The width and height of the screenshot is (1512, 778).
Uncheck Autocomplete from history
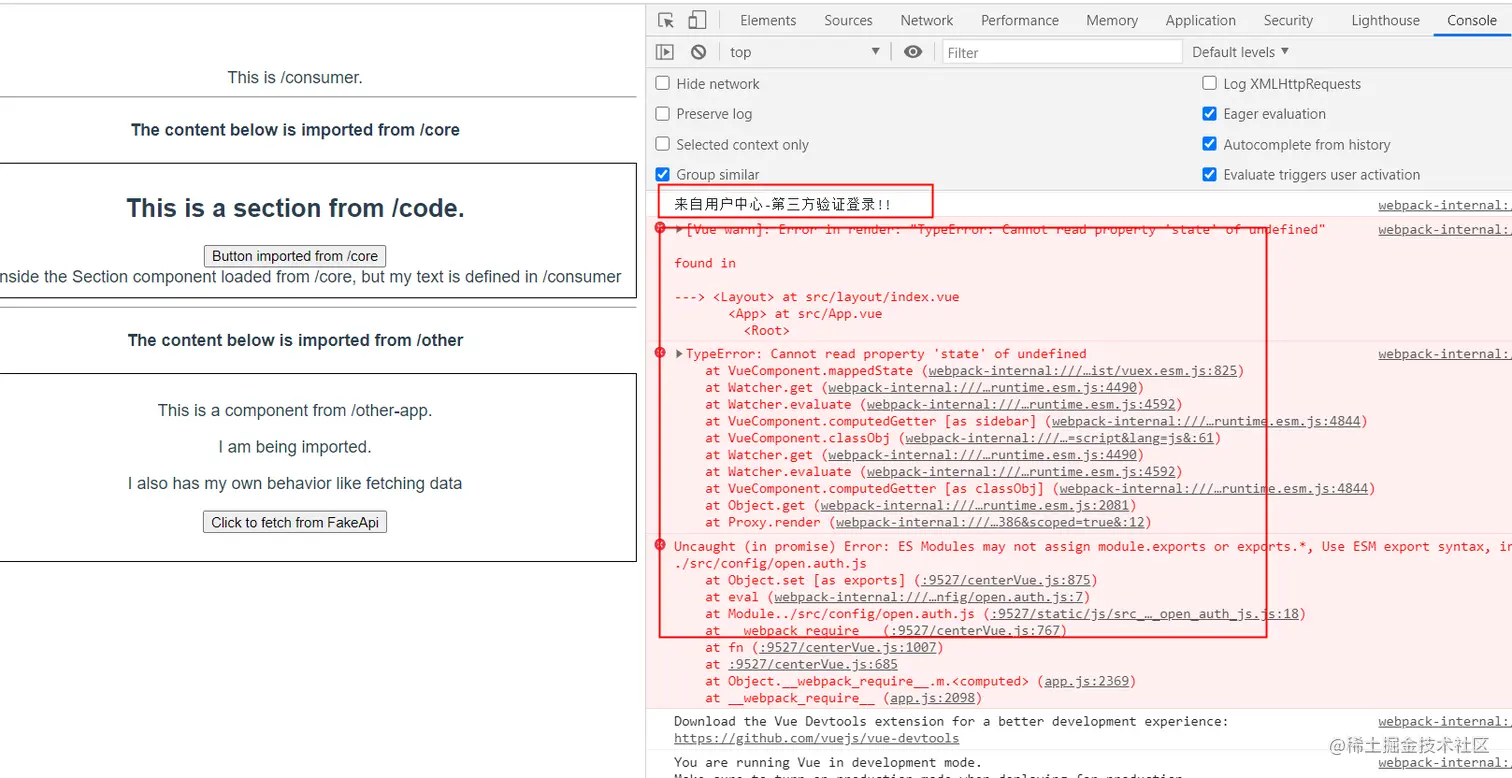click(x=1209, y=145)
